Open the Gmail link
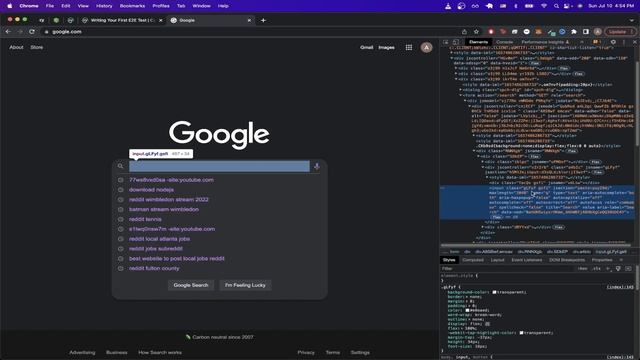The image size is (640, 360). pos(367,47)
